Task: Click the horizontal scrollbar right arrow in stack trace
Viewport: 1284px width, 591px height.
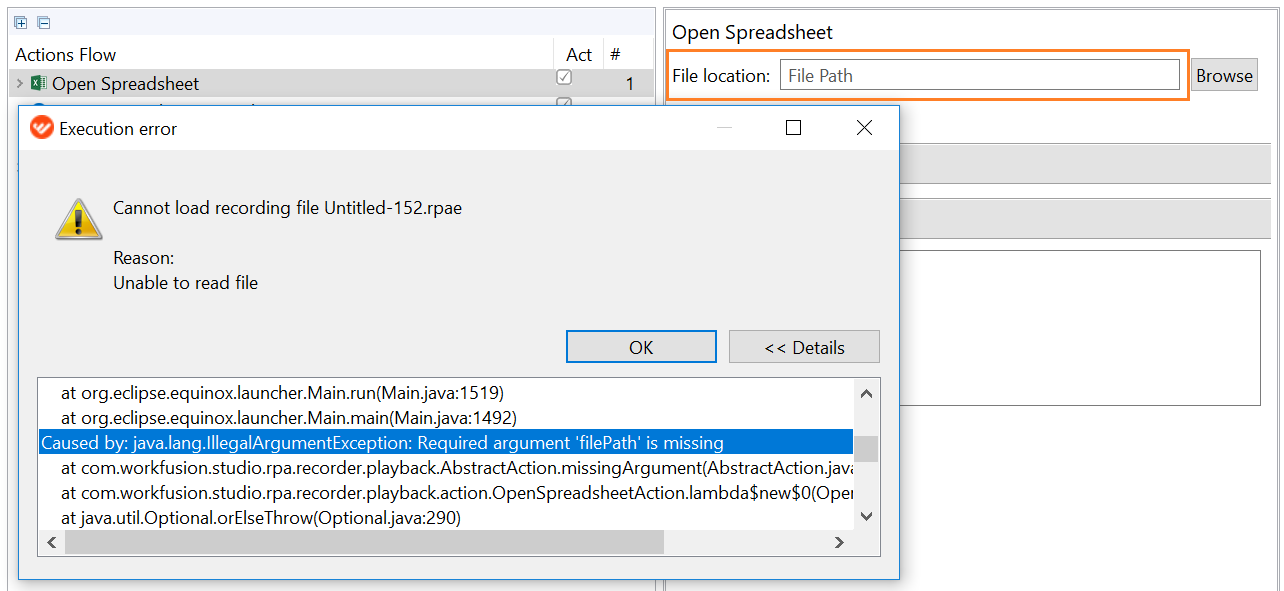Action: pyautogui.click(x=840, y=542)
